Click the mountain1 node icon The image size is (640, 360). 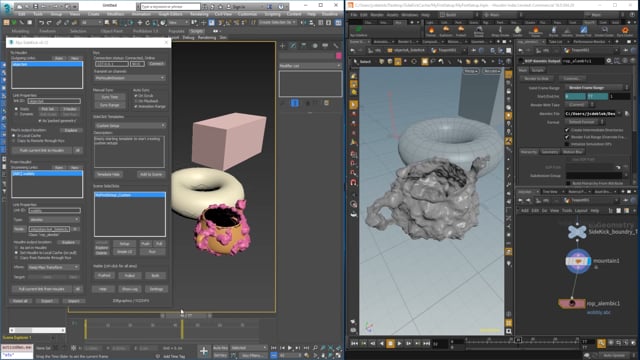pyautogui.click(x=578, y=261)
